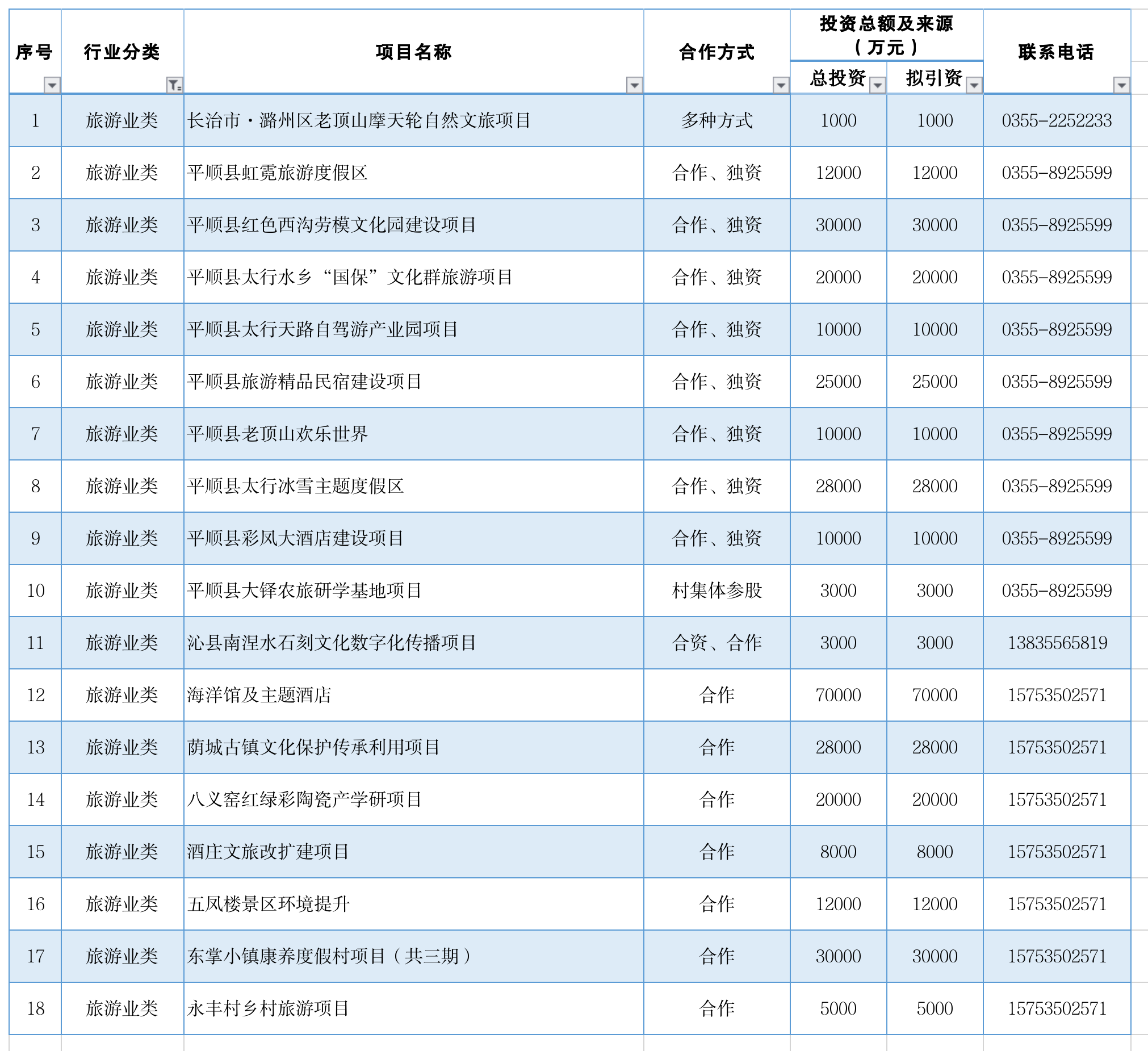The height and width of the screenshot is (1051, 1148).
Task: Click the 总投资 filter arrow
Action: (878, 85)
